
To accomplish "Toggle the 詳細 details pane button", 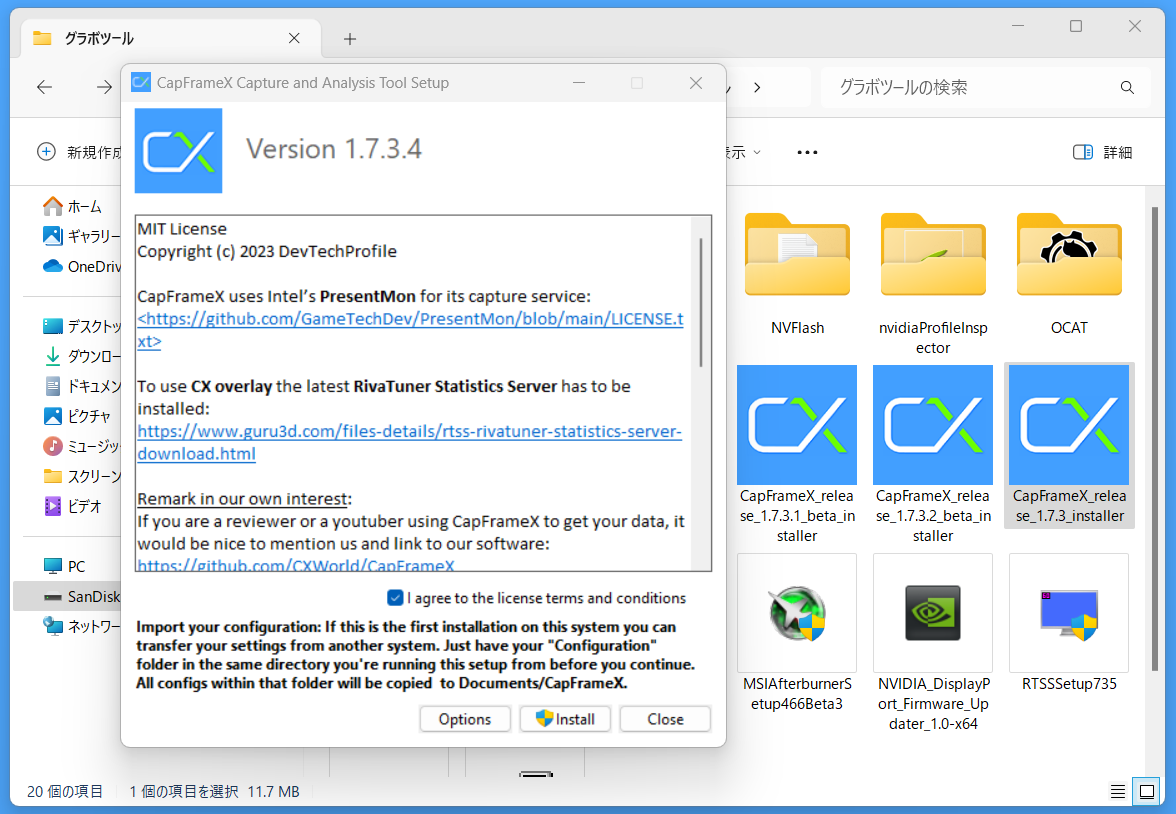I will [x=1102, y=152].
